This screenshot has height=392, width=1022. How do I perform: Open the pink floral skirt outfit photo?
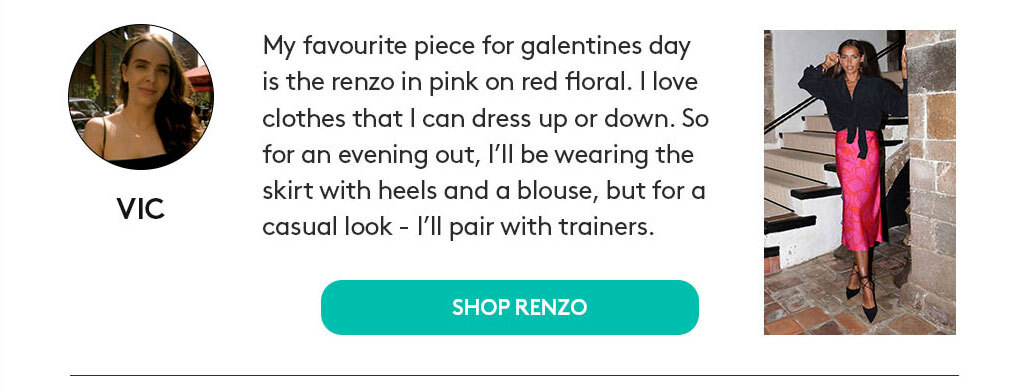coord(860,182)
